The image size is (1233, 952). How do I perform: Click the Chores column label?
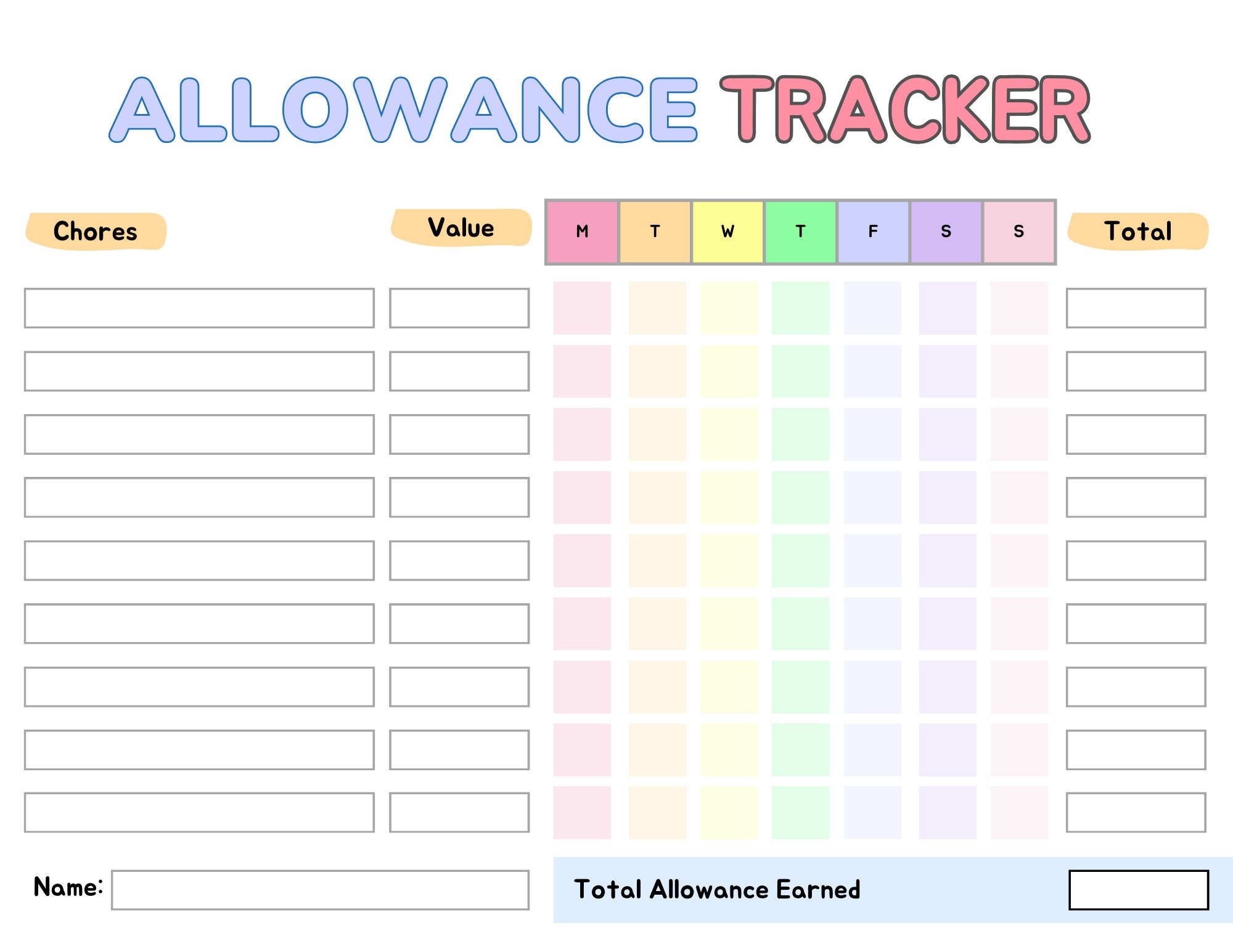[96, 232]
